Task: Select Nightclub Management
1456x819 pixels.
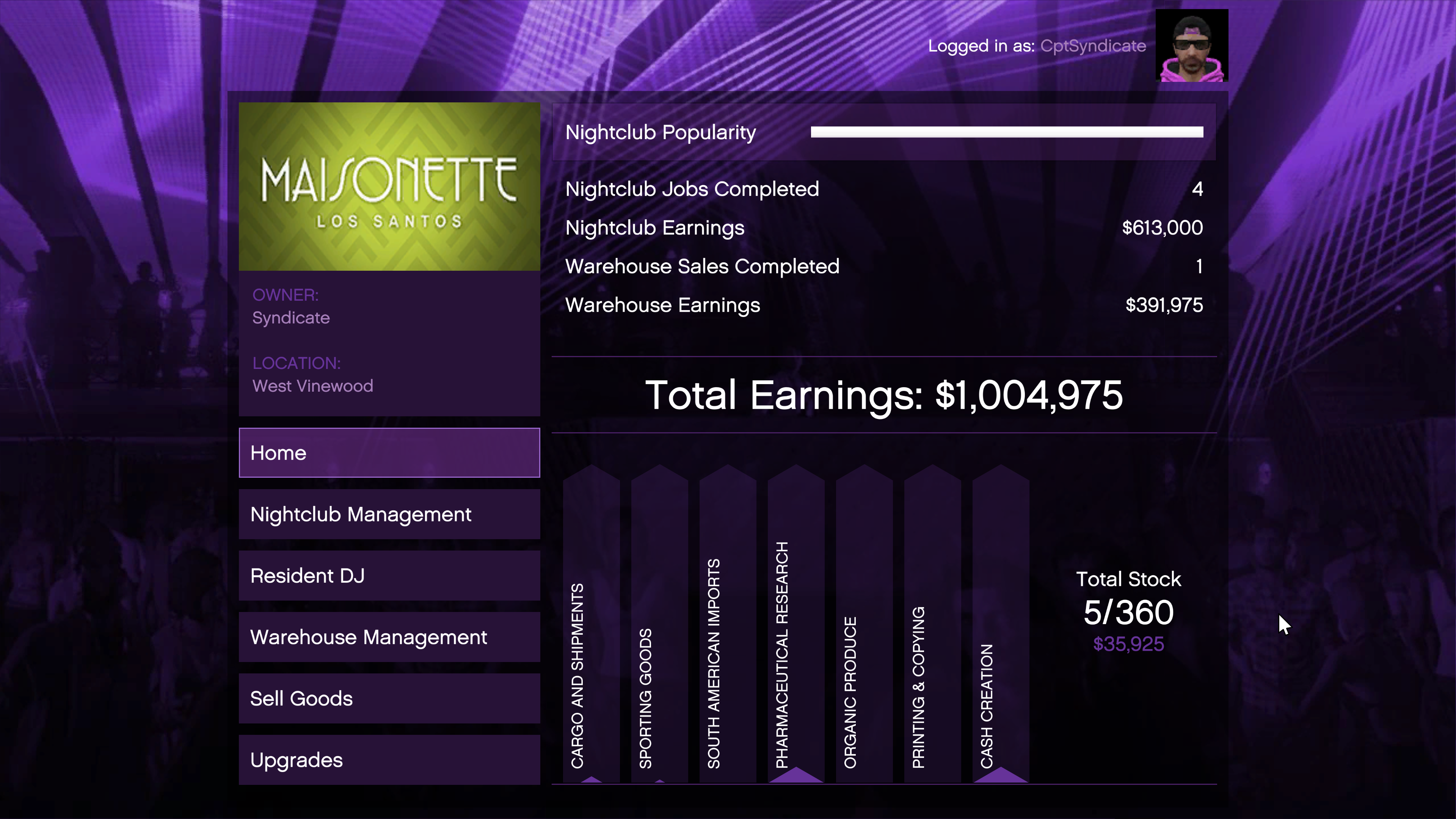Action: pos(389,515)
